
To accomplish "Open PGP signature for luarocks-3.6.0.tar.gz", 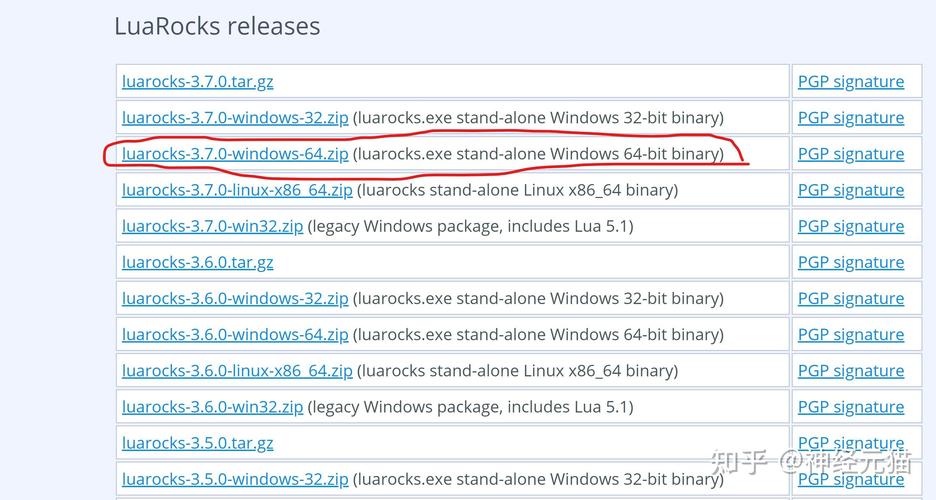I will point(851,262).
